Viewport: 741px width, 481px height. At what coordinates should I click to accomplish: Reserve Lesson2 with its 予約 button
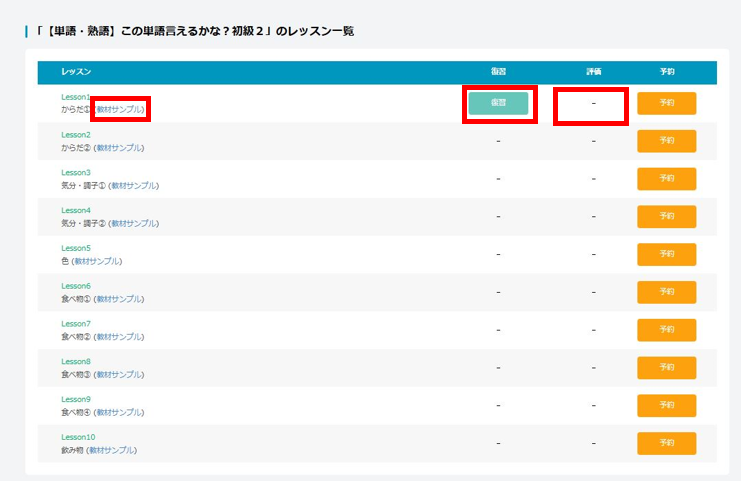[666, 141]
